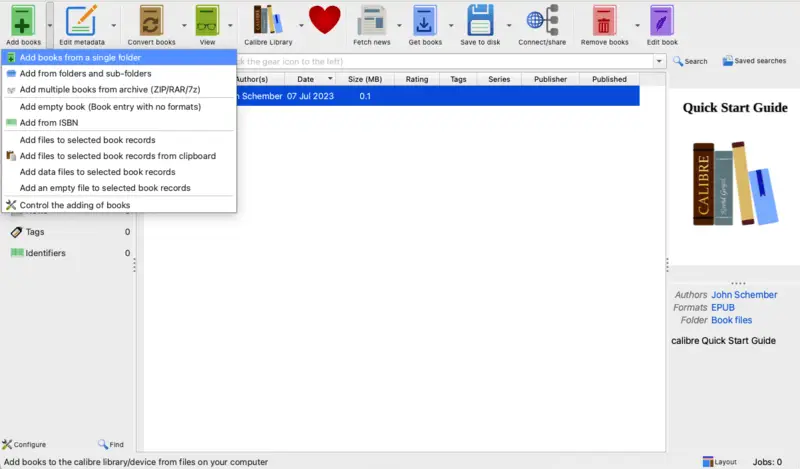Open the EPUB format link
The width and height of the screenshot is (800, 469).
[723, 307]
